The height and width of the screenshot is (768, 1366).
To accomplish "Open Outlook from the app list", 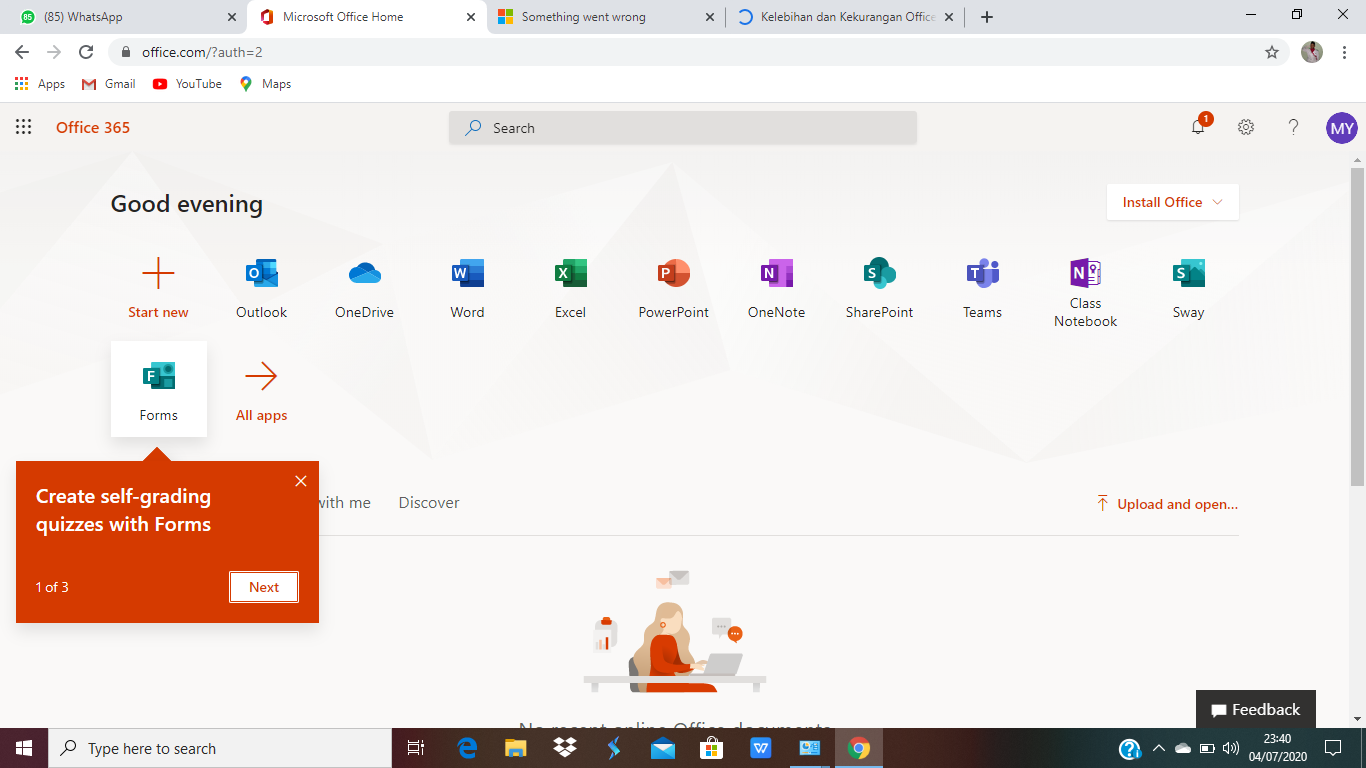I will [x=261, y=288].
